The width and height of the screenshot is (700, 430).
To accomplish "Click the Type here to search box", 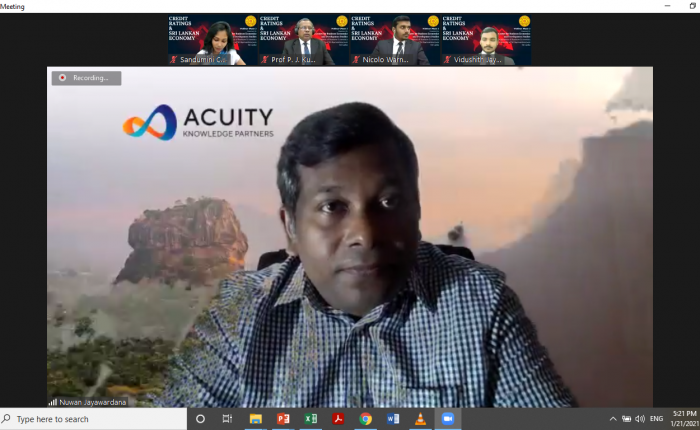I will pyautogui.click(x=93, y=419).
